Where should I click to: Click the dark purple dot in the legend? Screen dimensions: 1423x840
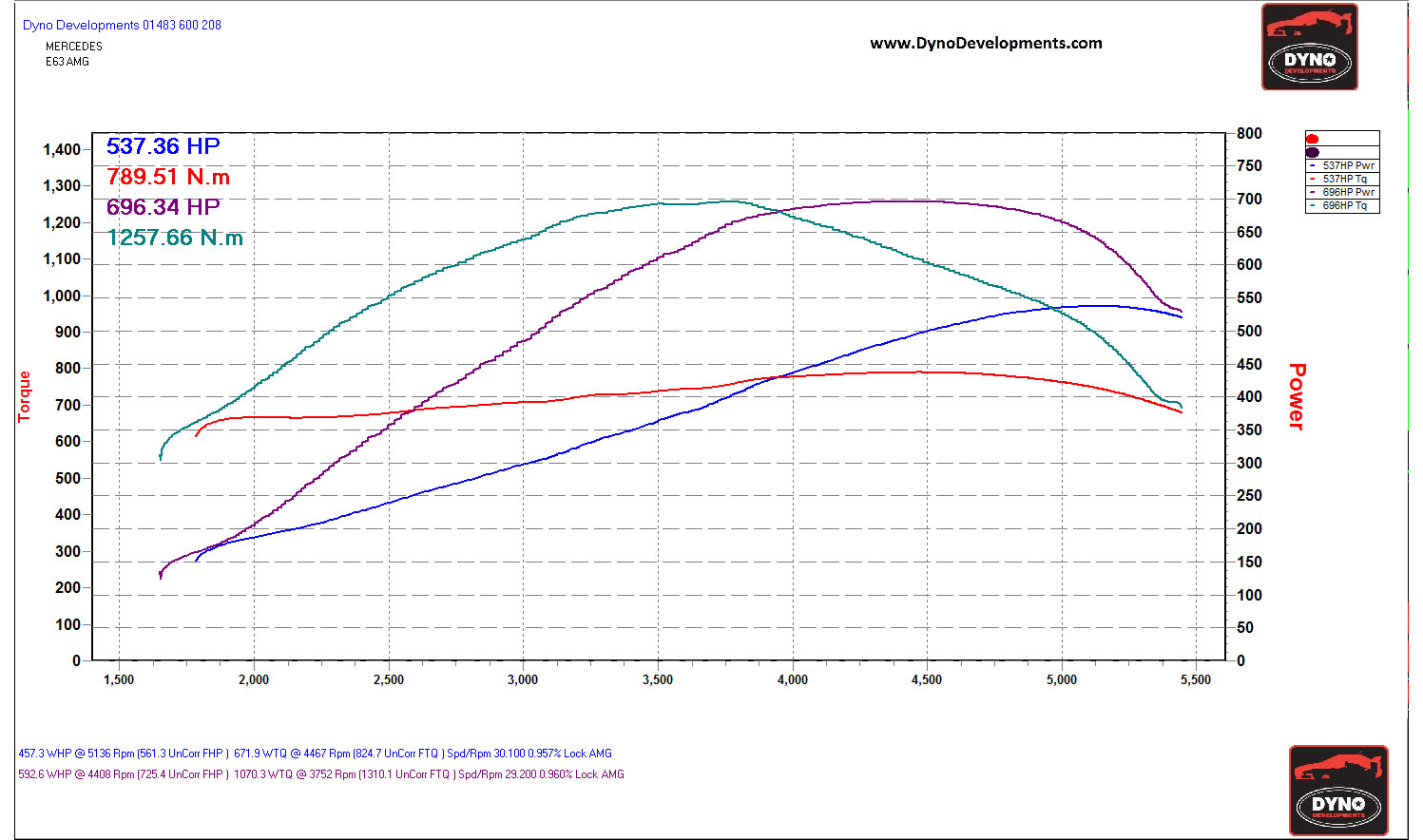pyautogui.click(x=1313, y=152)
